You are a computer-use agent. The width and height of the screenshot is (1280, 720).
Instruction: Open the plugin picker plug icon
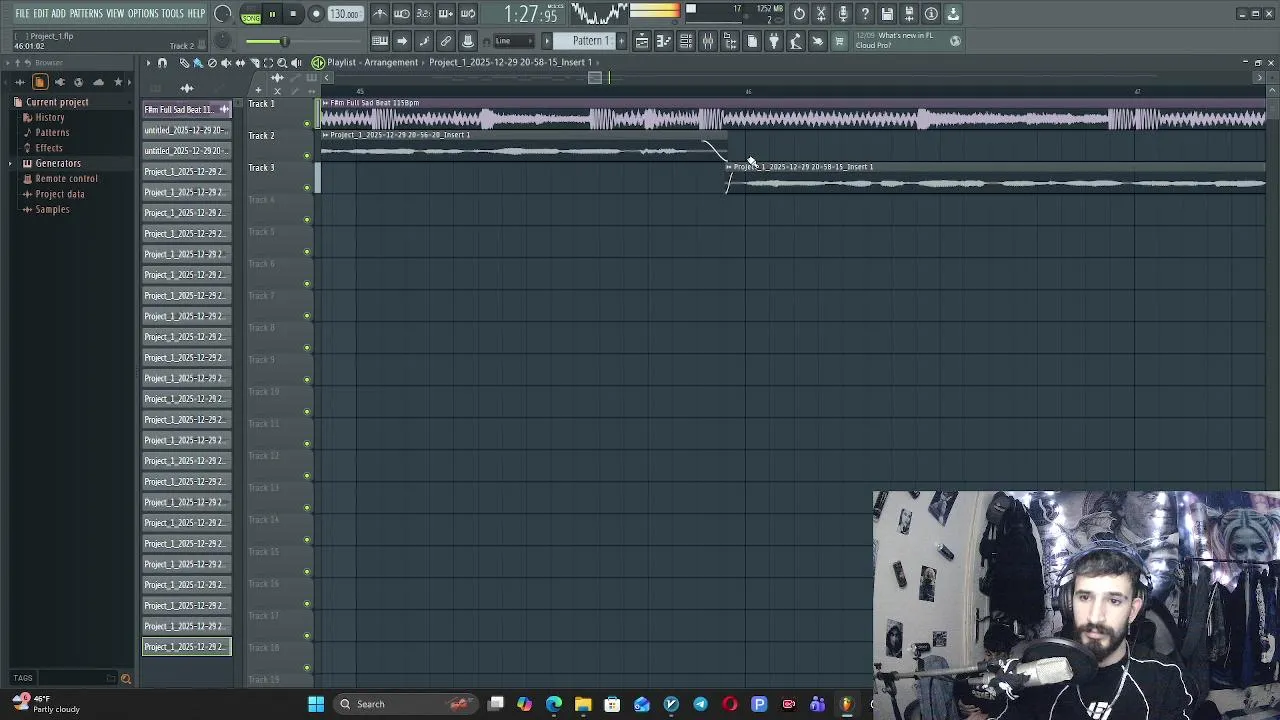pyautogui.click(x=774, y=41)
